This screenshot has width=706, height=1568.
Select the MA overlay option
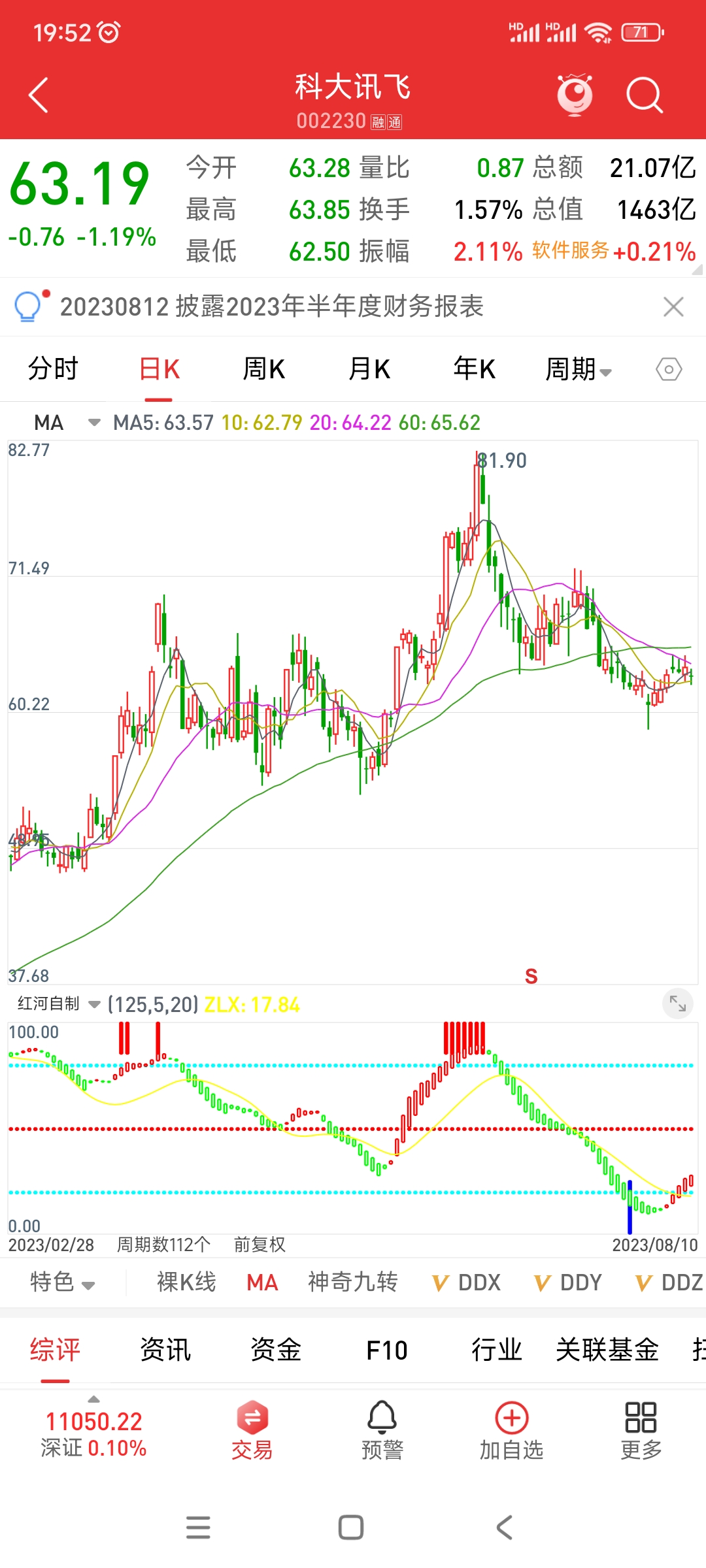coord(262,1282)
